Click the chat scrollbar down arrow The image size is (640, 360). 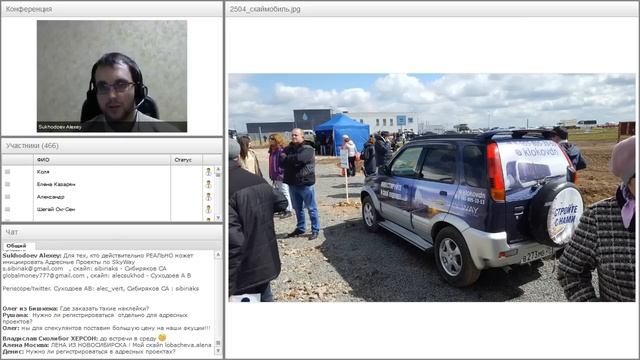pos(218,351)
